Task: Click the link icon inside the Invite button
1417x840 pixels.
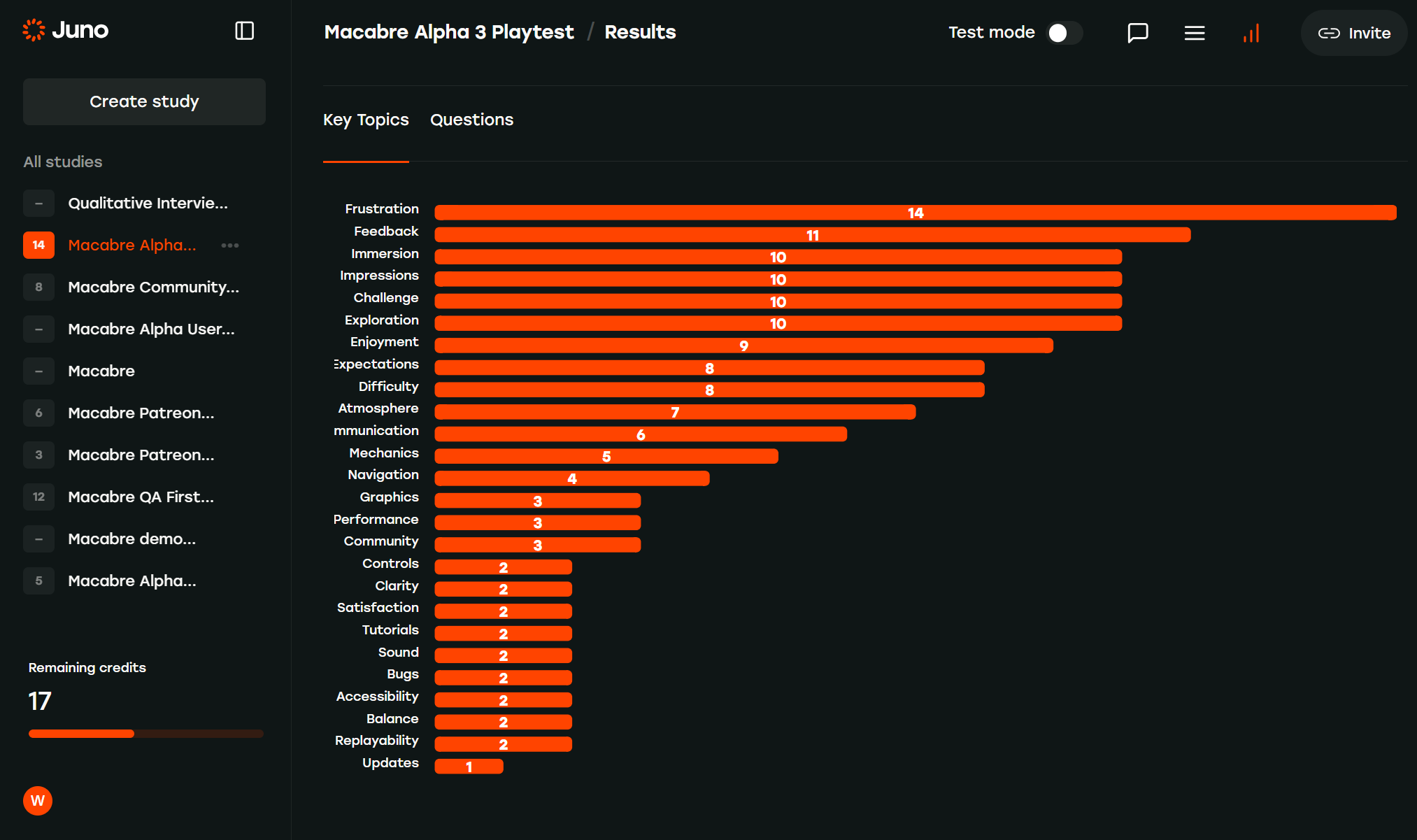Action: 1329,32
